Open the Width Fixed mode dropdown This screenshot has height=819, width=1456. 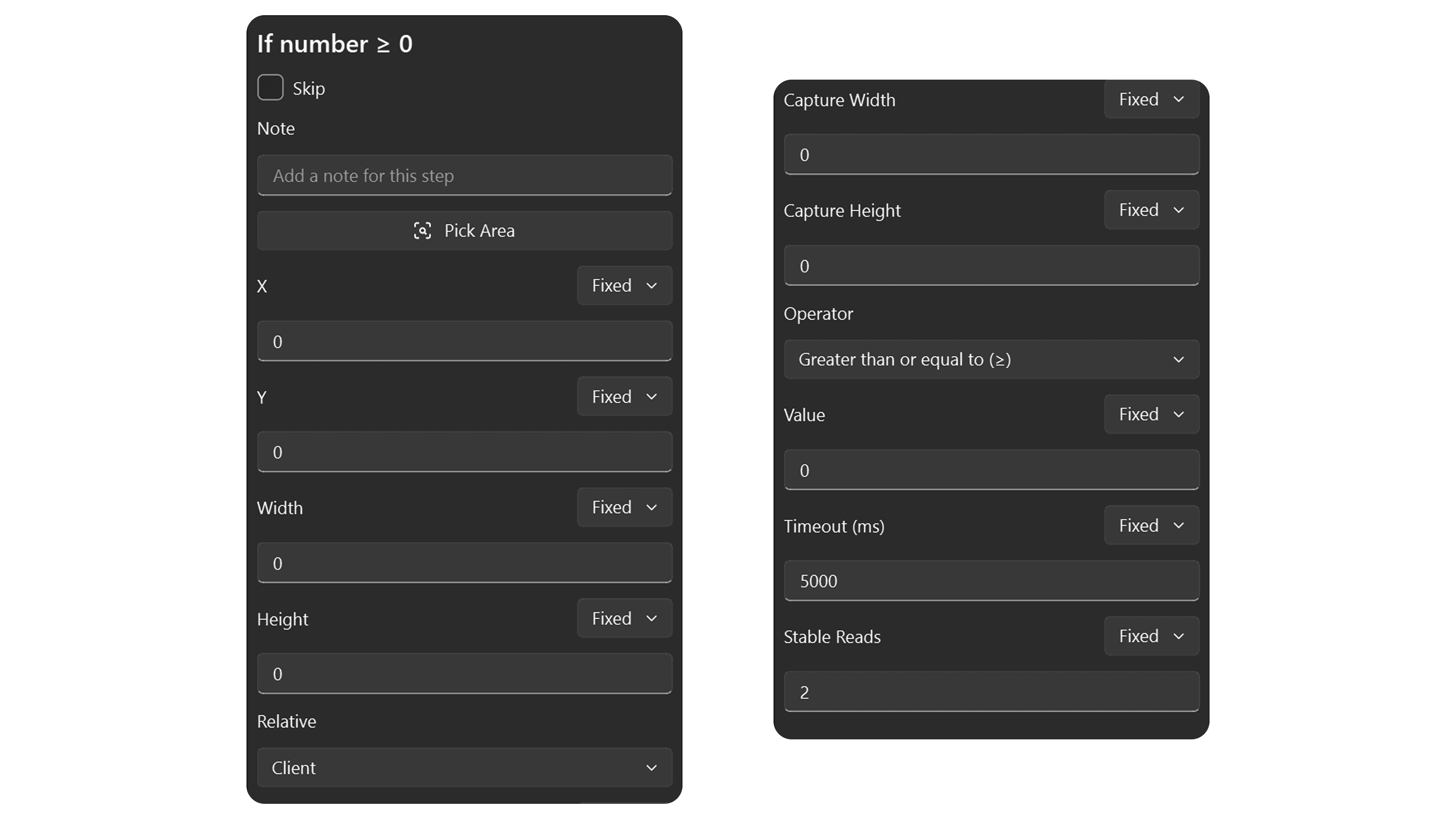click(624, 507)
